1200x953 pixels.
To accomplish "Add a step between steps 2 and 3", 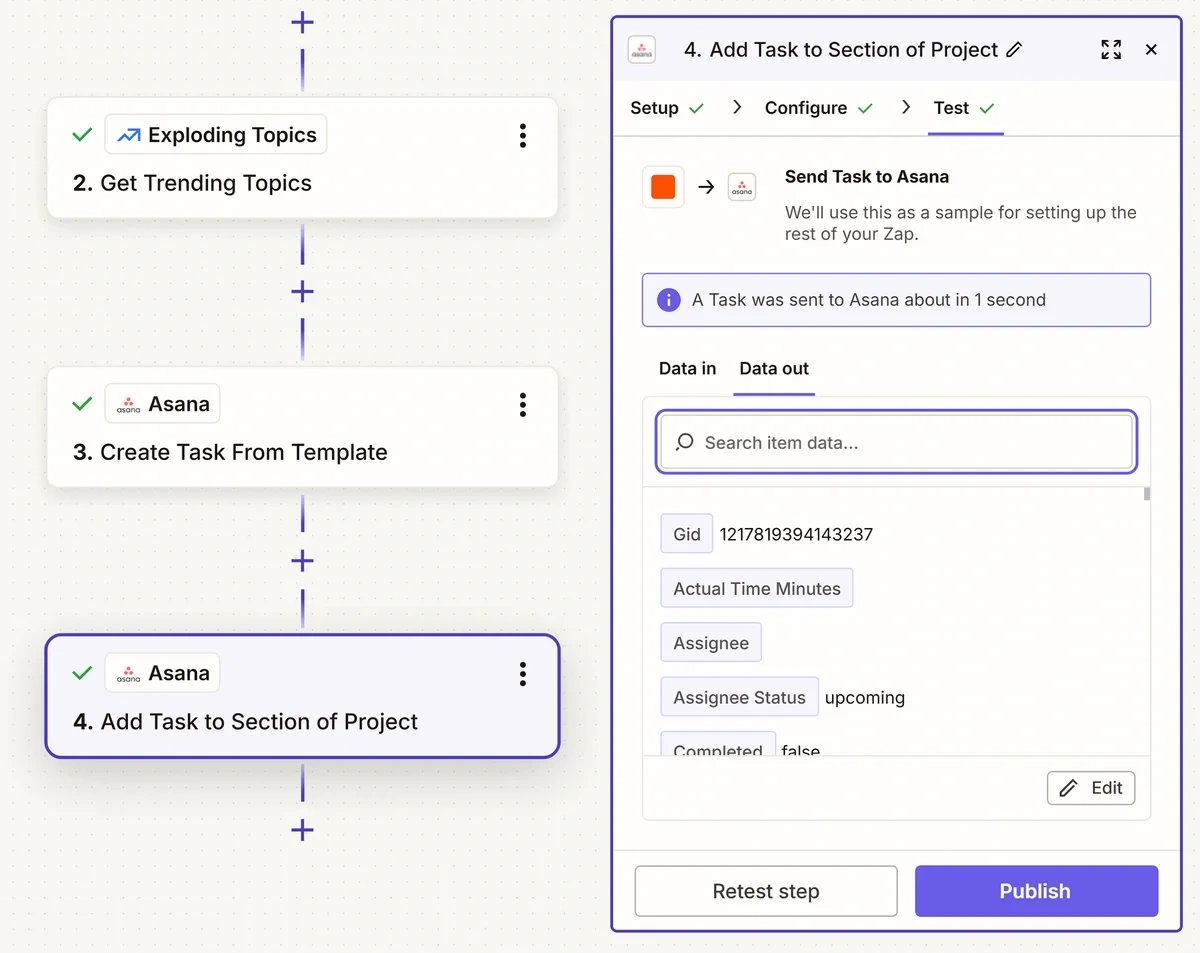I will pos(302,292).
